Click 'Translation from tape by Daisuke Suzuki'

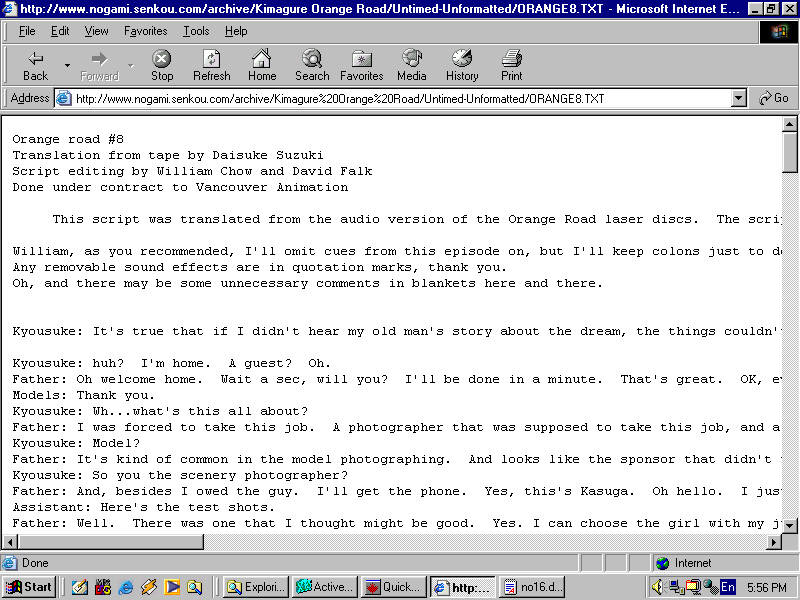(168, 155)
